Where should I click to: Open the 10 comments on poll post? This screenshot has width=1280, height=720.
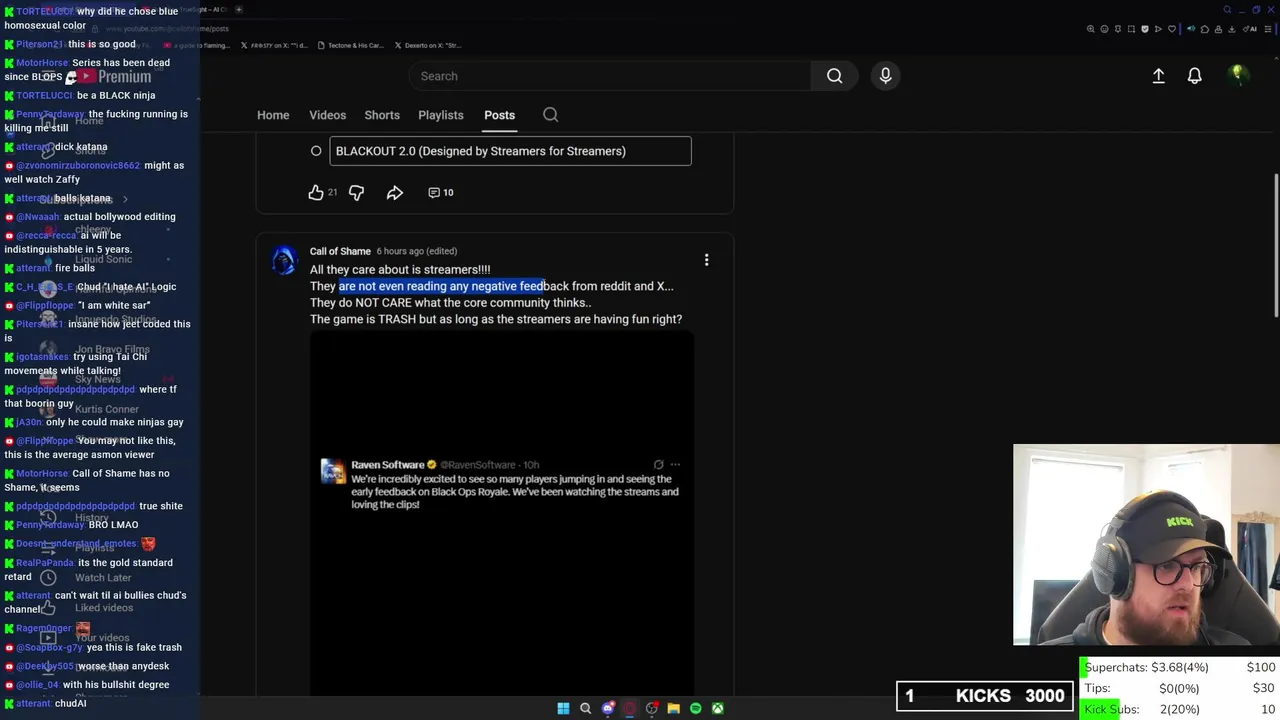(441, 192)
